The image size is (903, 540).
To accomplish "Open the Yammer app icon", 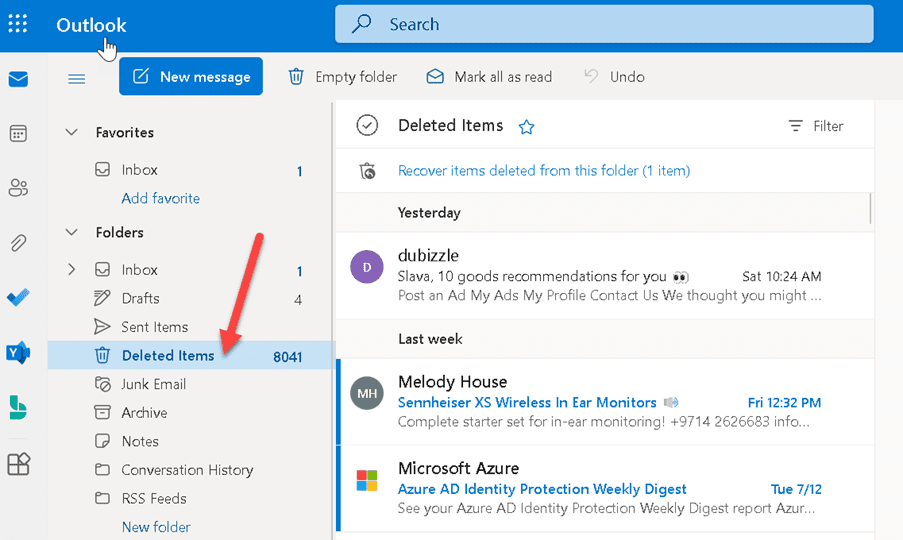I will [x=18, y=352].
